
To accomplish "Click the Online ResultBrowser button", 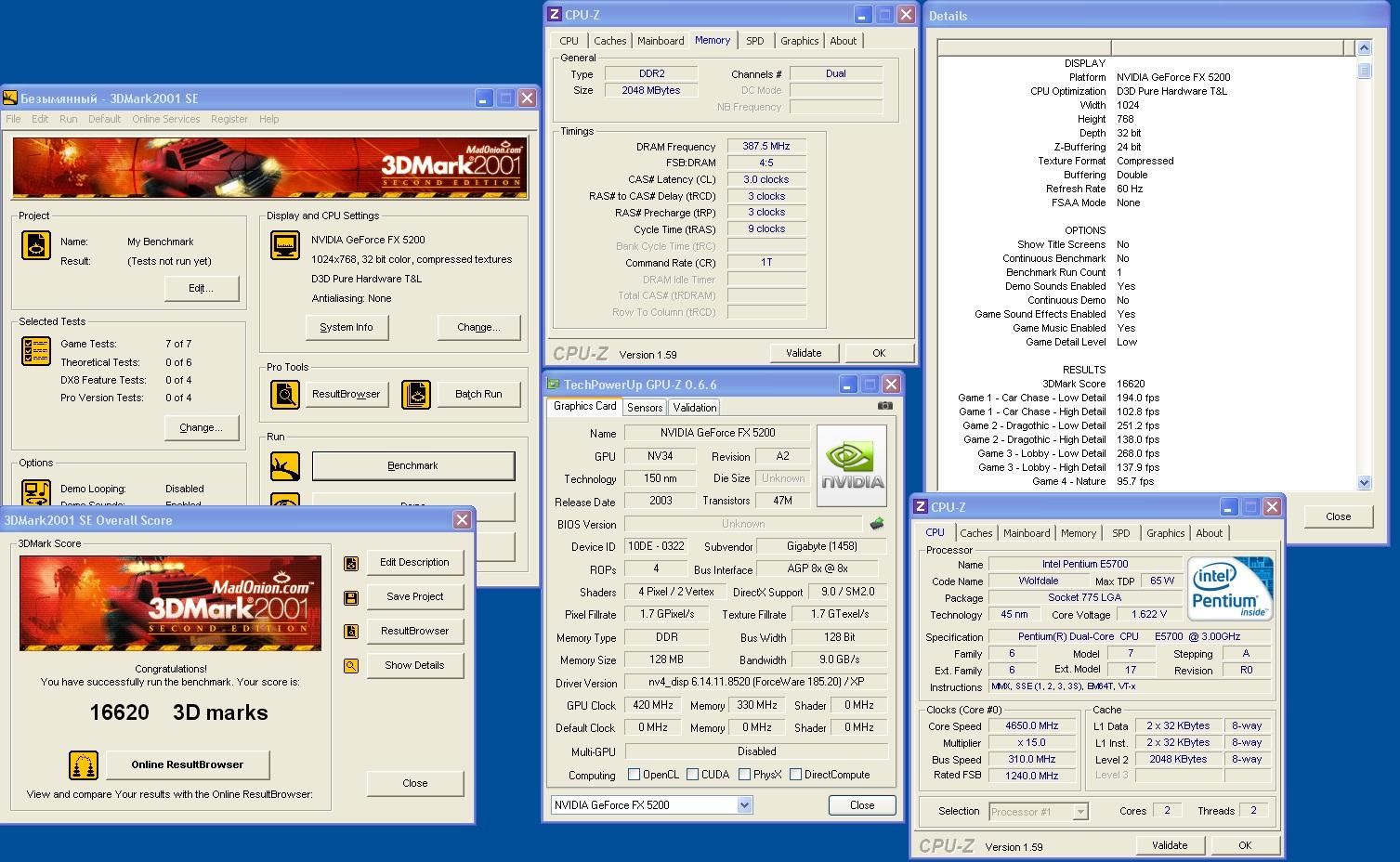I will pos(188,765).
